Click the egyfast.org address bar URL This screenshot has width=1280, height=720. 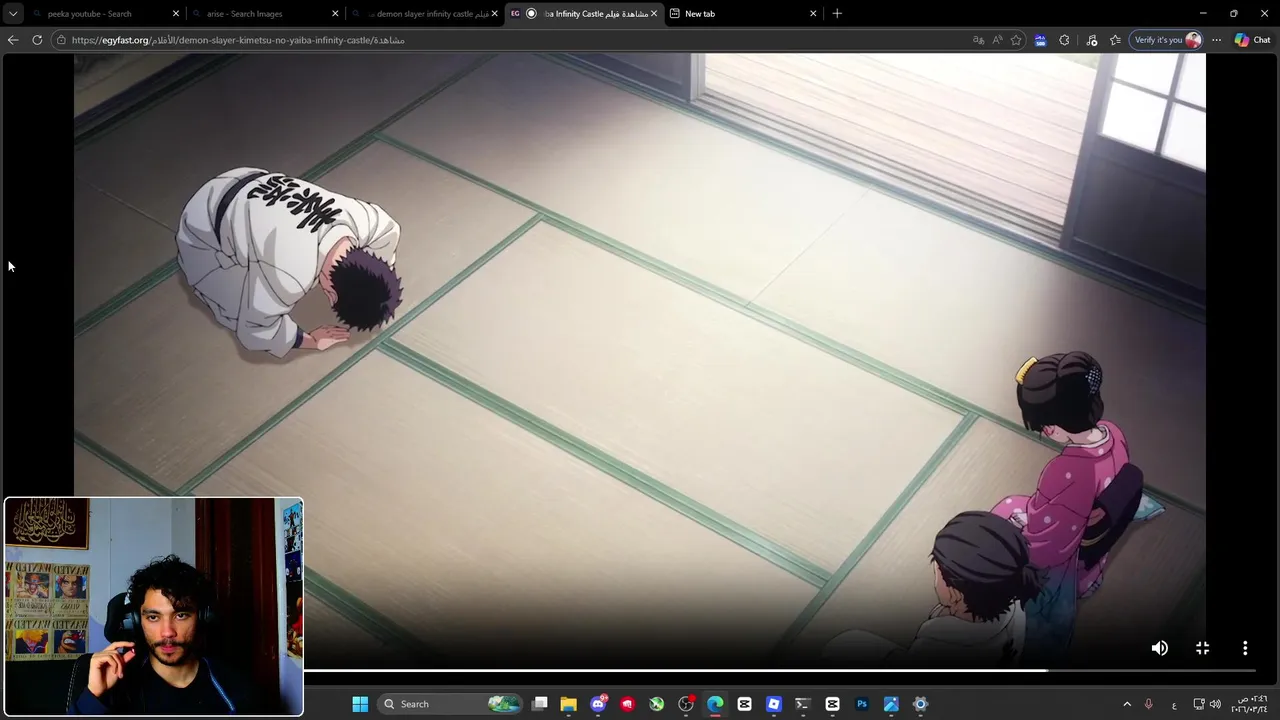[238, 40]
